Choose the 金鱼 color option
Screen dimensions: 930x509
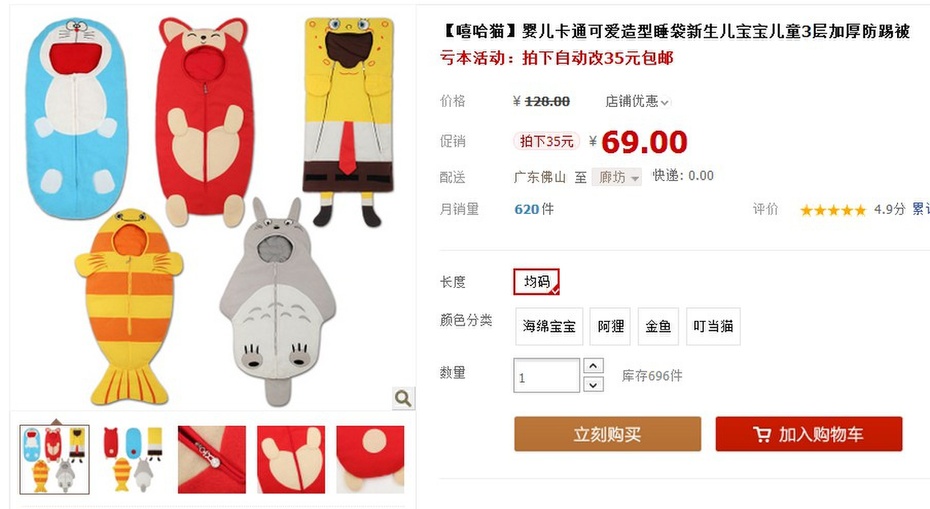tap(658, 326)
